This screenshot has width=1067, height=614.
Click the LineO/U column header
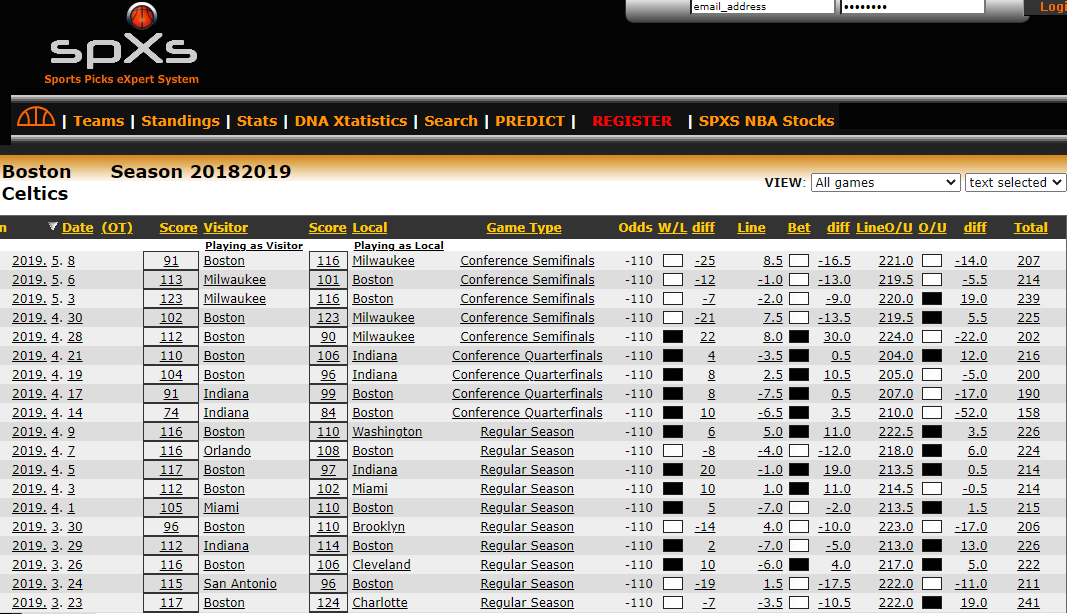coord(884,228)
